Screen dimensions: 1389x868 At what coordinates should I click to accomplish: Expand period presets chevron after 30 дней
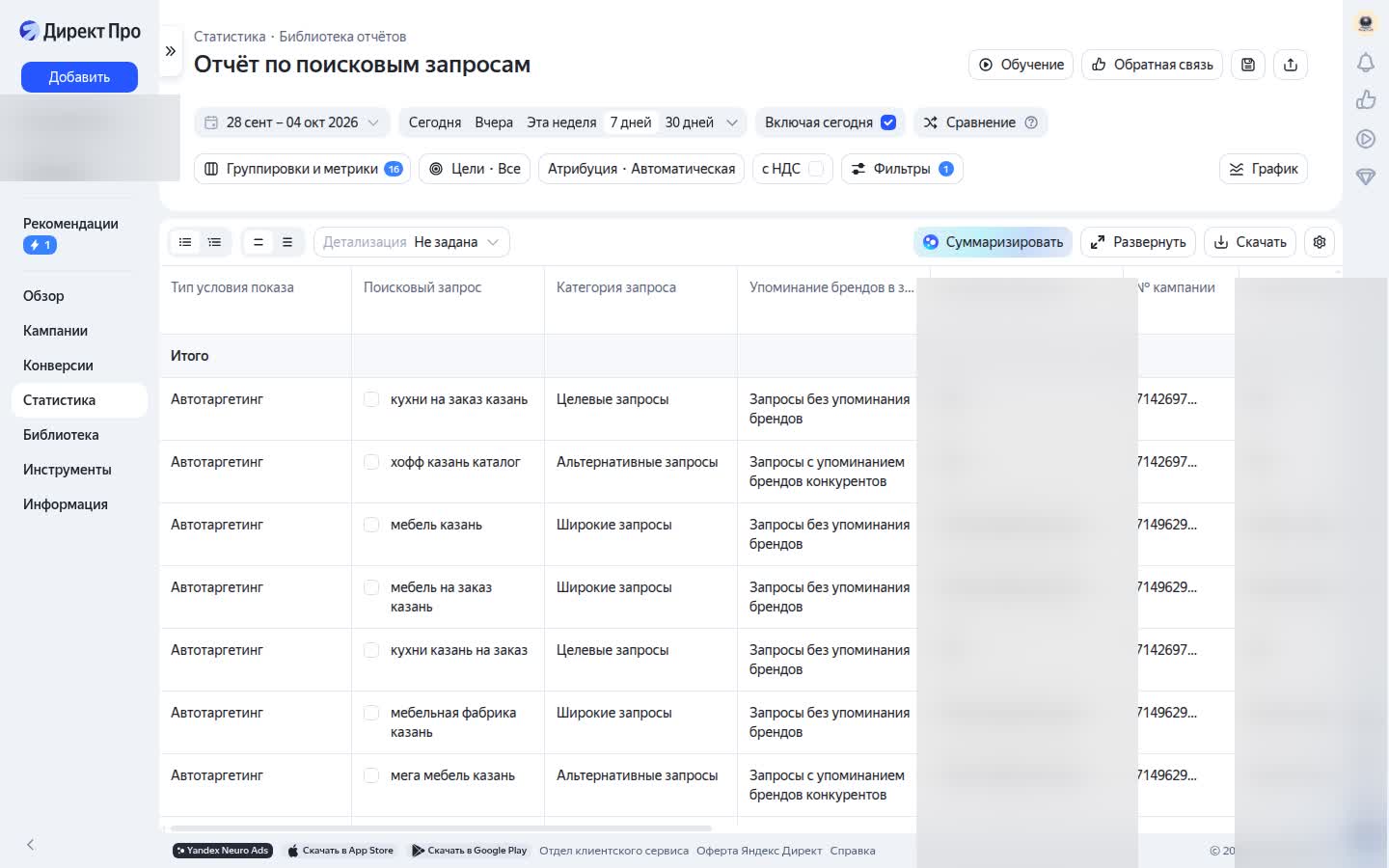pyautogui.click(x=732, y=122)
